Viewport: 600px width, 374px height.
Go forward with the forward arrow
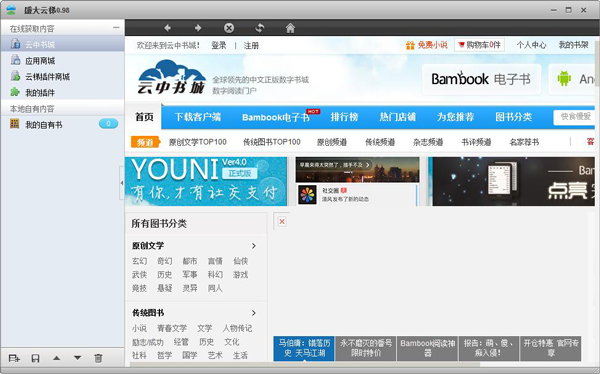(x=198, y=28)
